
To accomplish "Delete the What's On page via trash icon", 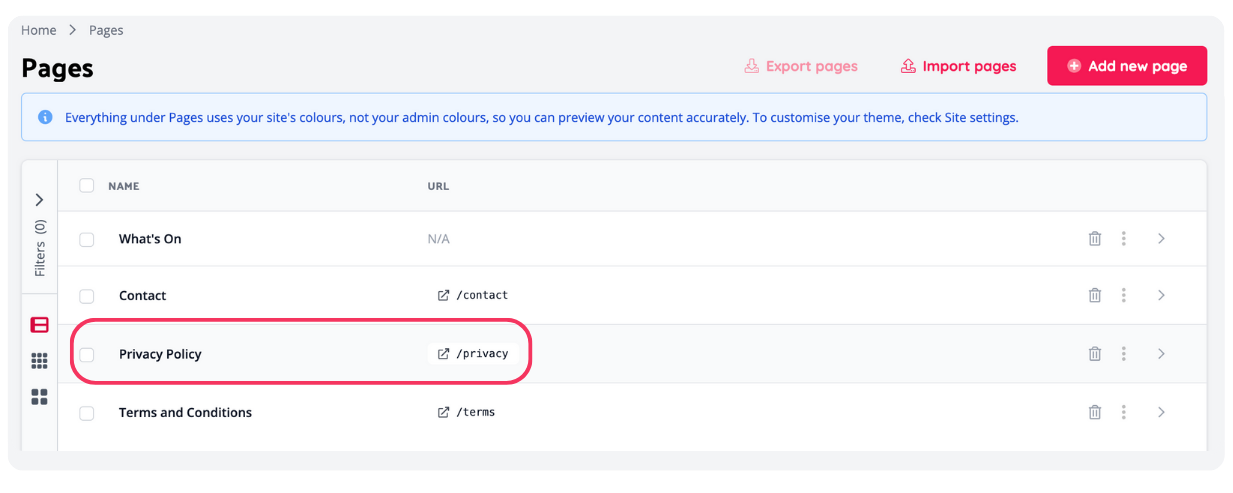I will pos(1095,239).
